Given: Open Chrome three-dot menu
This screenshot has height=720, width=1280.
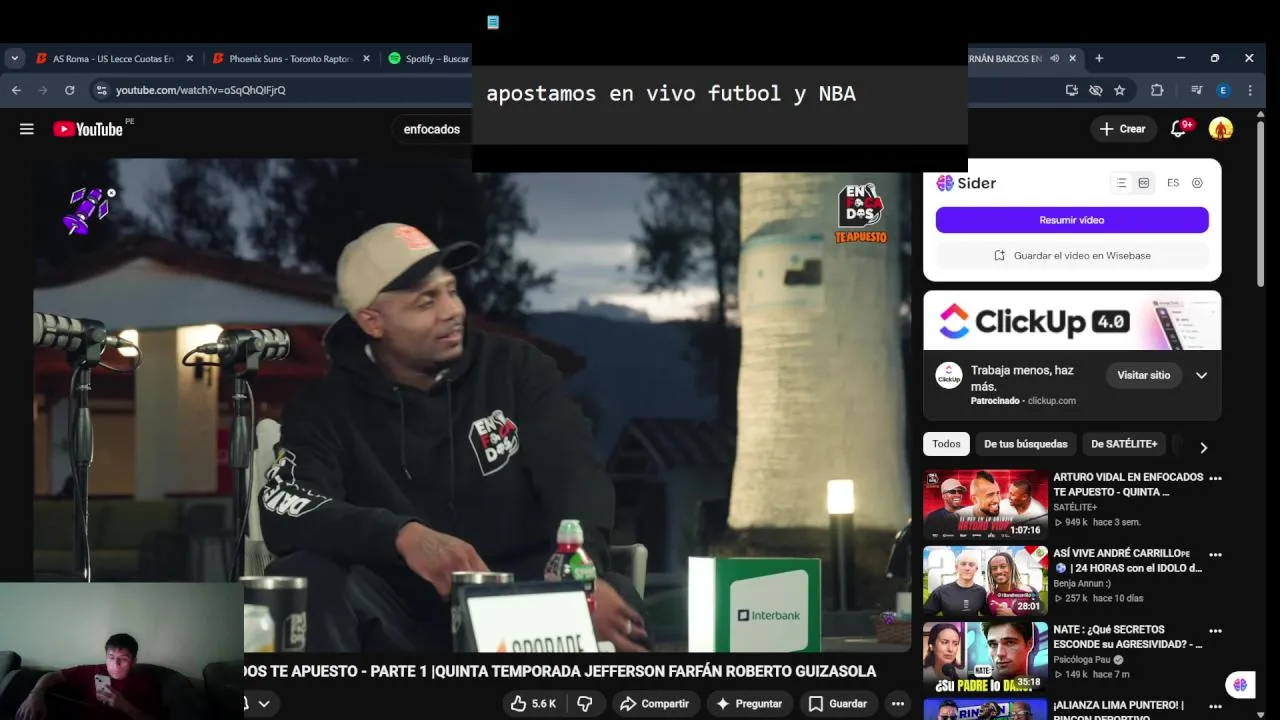Looking at the screenshot, I should (x=1250, y=90).
